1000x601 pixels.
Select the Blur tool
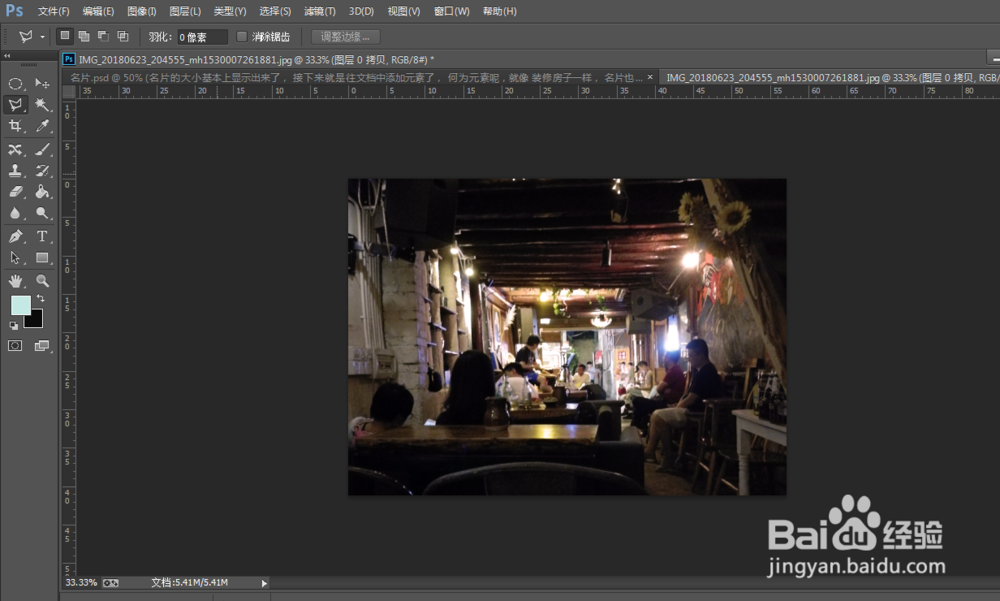15,213
